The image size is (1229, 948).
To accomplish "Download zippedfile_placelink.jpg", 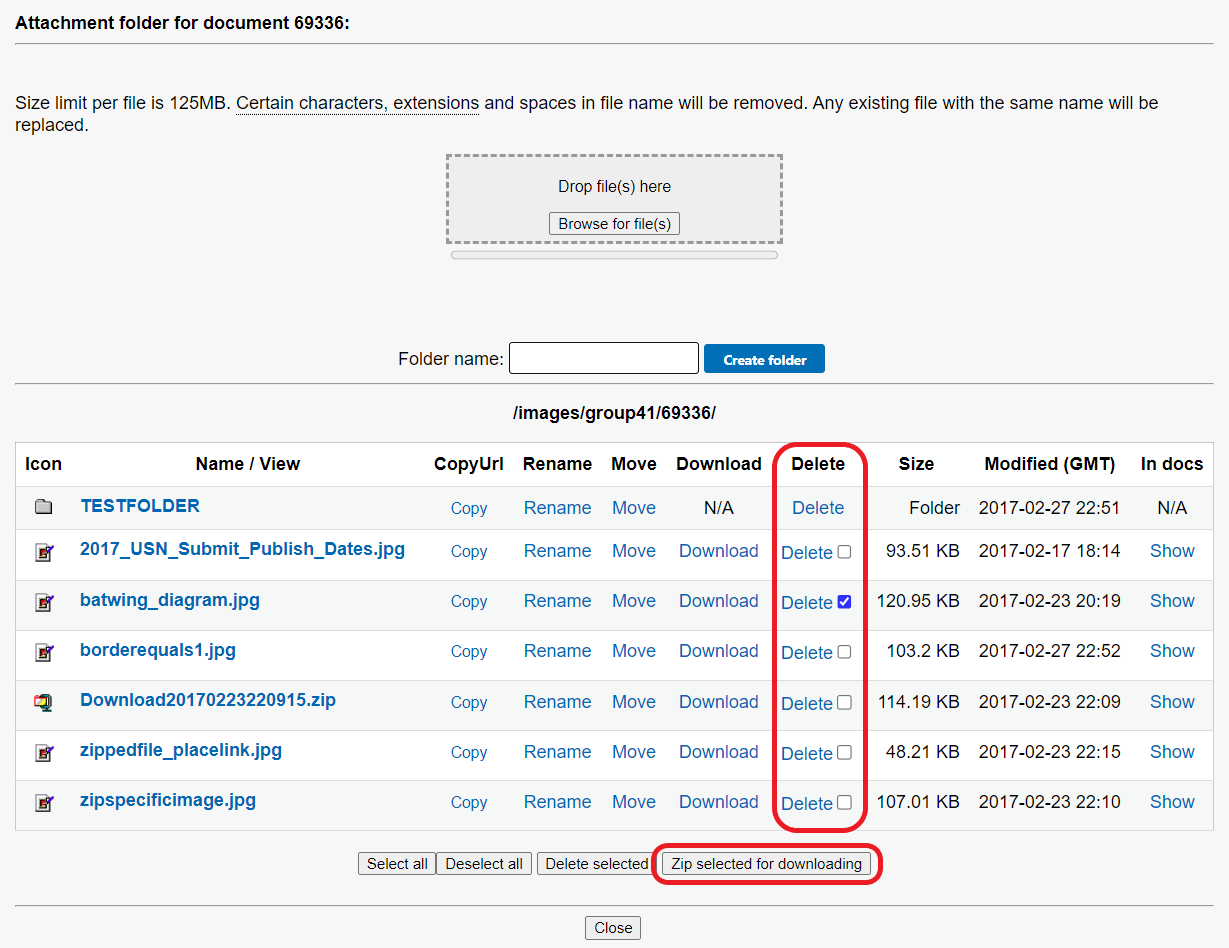I will point(719,752).
